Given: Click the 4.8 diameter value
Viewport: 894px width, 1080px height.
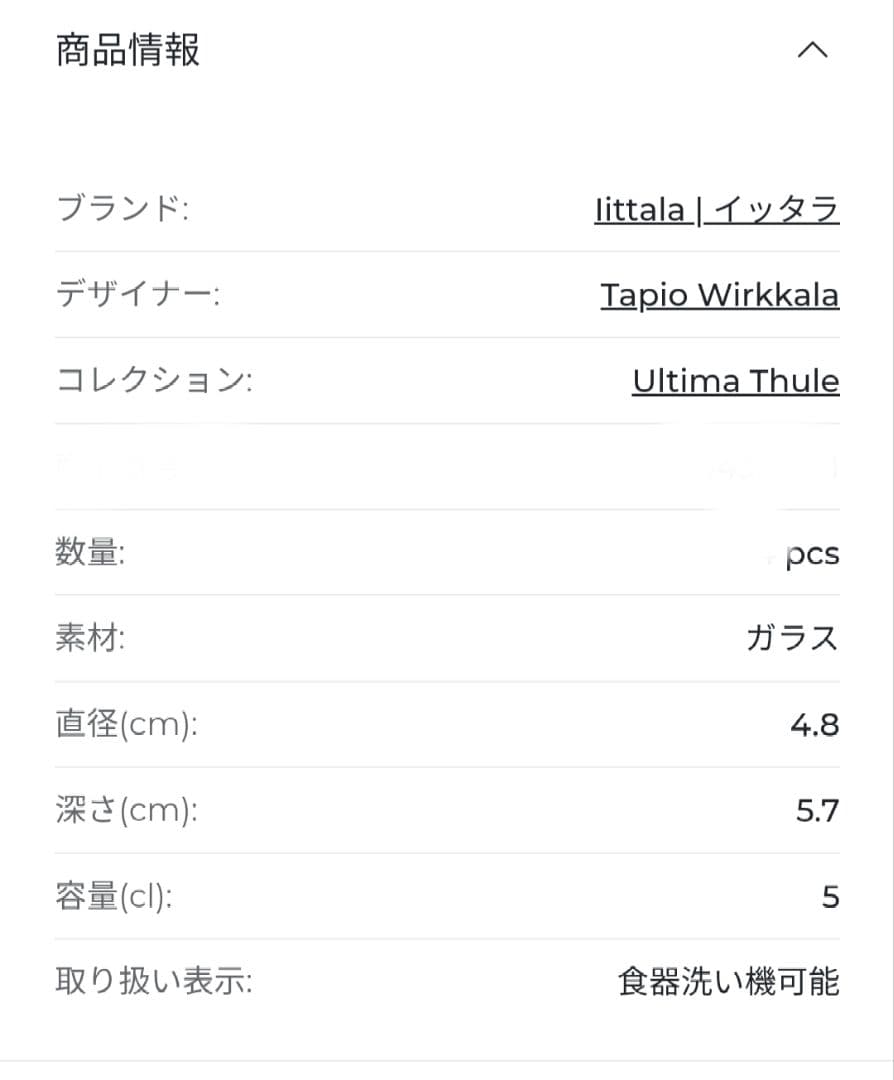Looking at the screenshot, I should tap(815, 725).
